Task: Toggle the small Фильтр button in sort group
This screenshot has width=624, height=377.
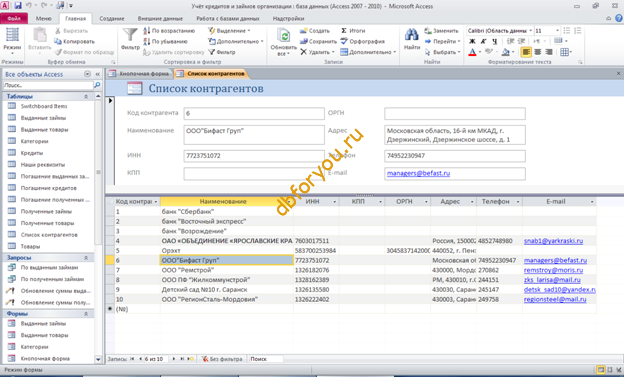Action: [222, 52]
